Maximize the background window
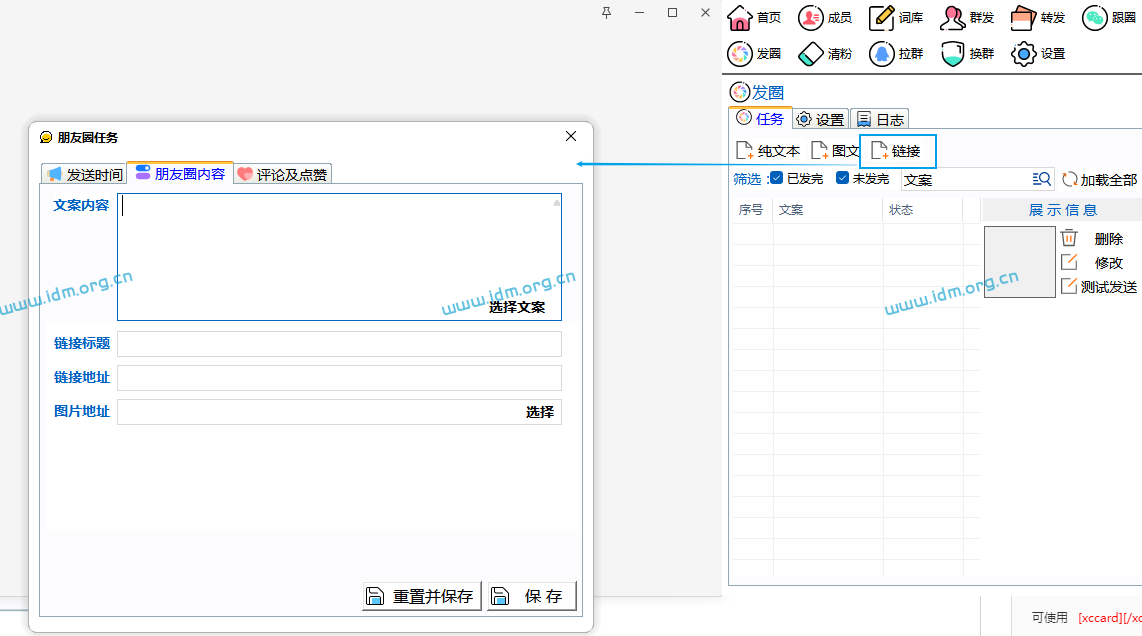The width and height of the screenshot is (1142, 636). coord(672,12)
